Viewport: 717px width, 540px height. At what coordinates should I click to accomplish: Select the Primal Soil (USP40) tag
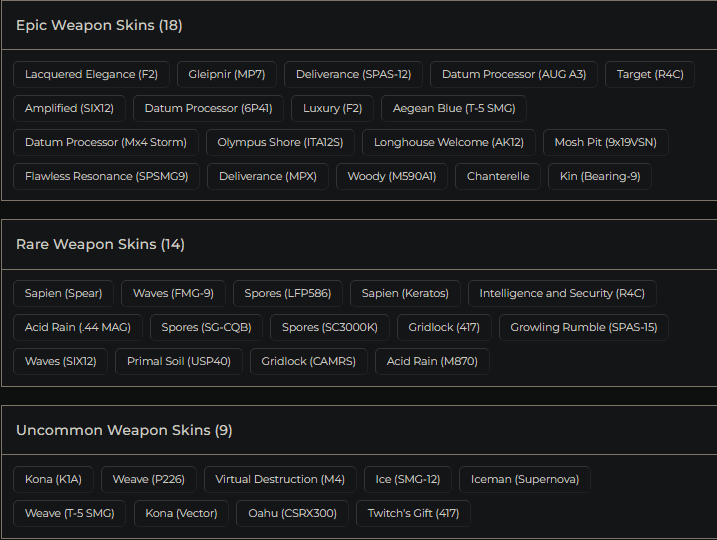coord(179,361)
